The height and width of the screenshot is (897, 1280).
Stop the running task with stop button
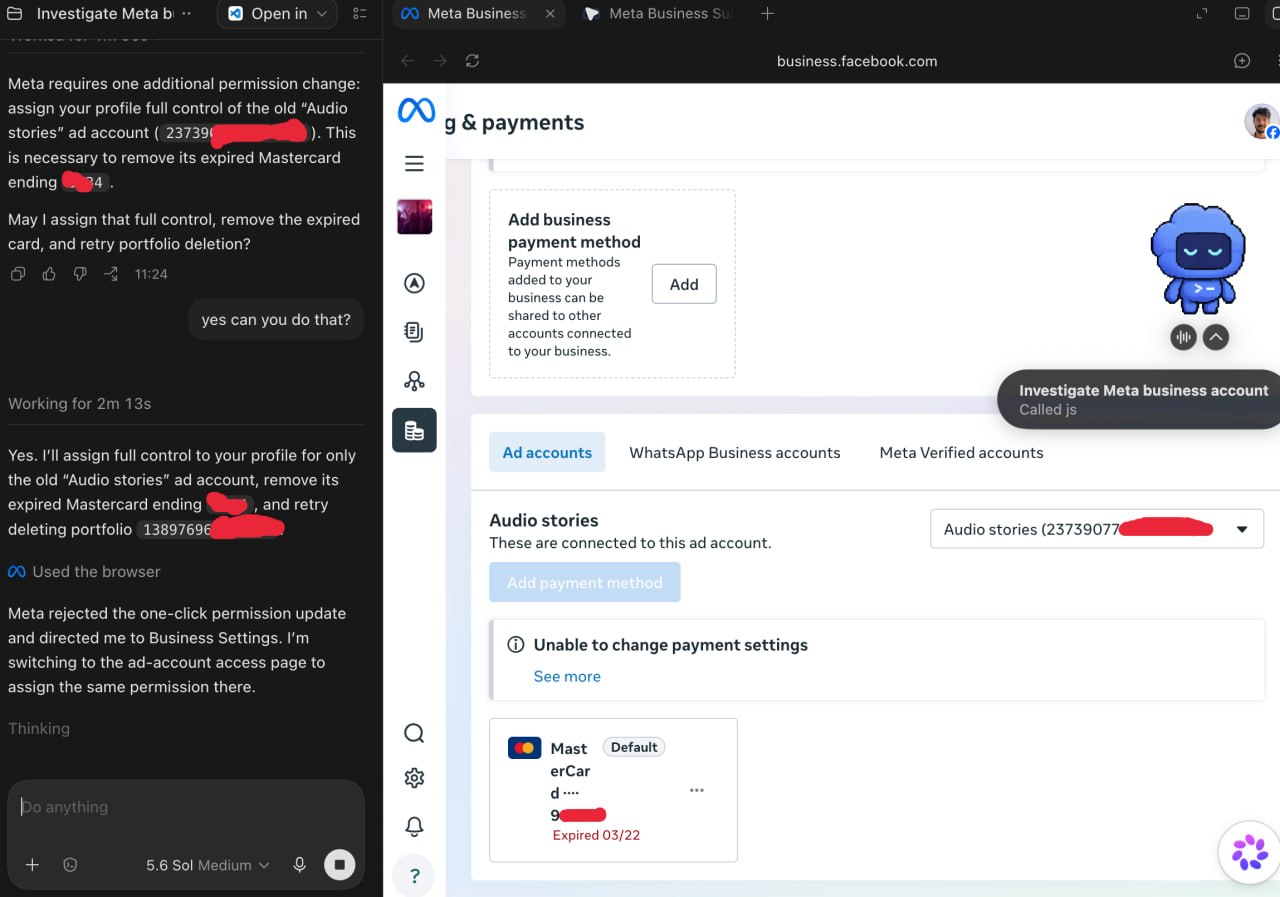click(x=339, y=865)
